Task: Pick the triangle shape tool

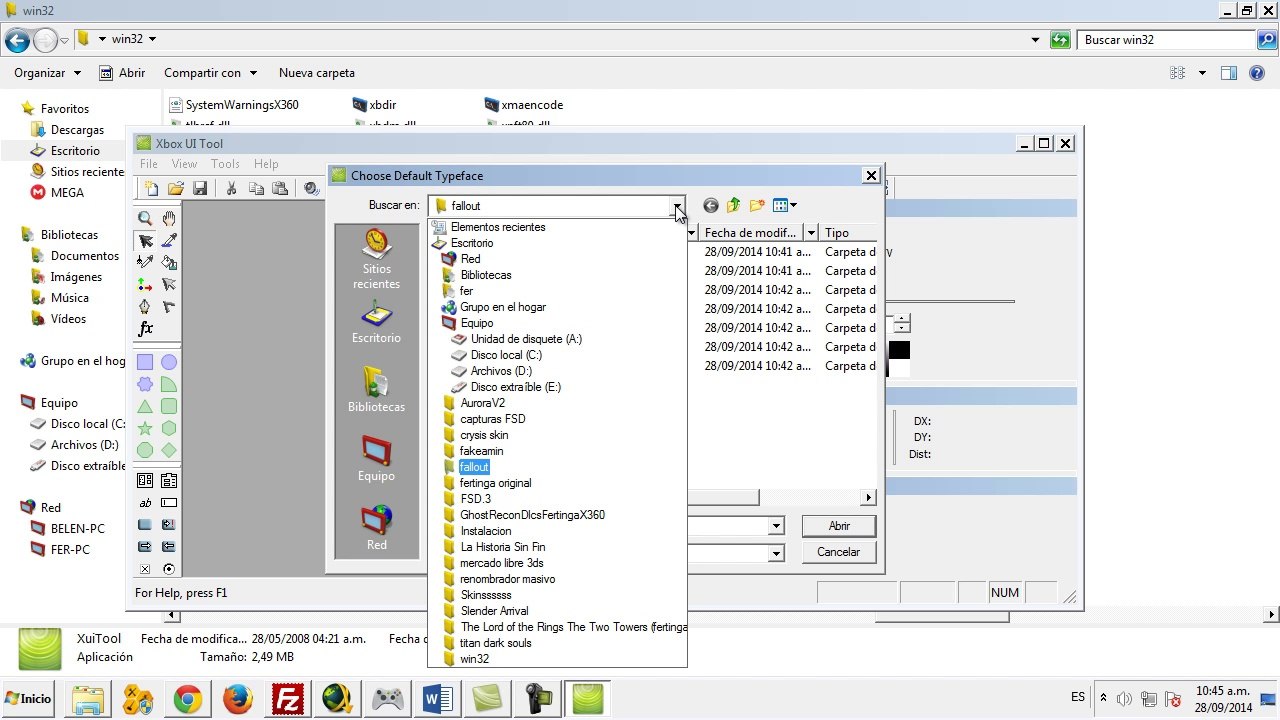Action: [146, 406]
